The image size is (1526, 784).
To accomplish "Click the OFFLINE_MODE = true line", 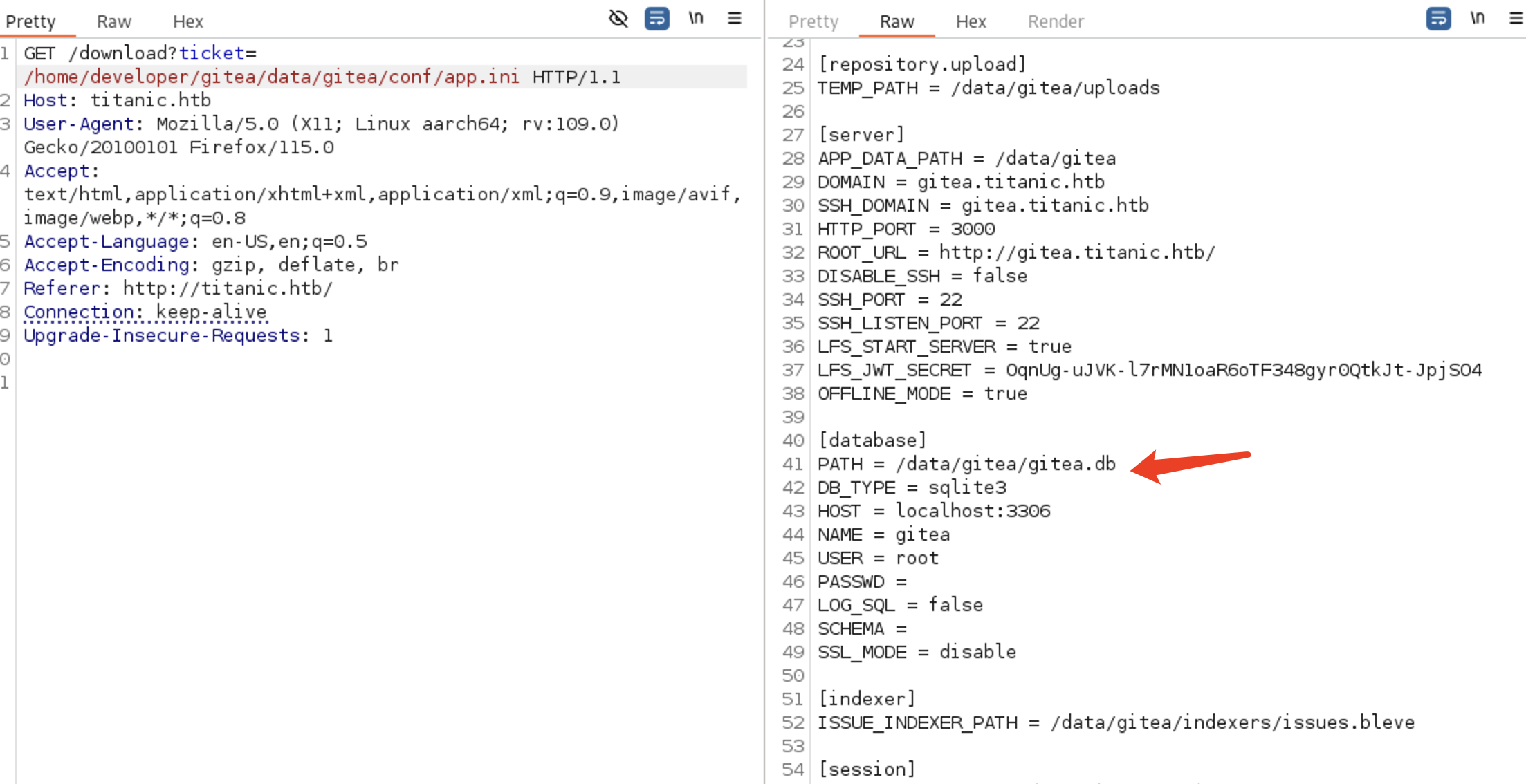I will (922, 393).
